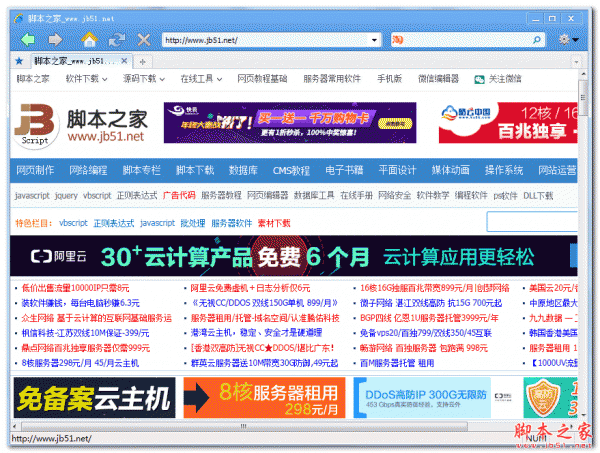This screenshot has height=453, width=600.
Task: Open the home page icon
Action: coord(89,39)
